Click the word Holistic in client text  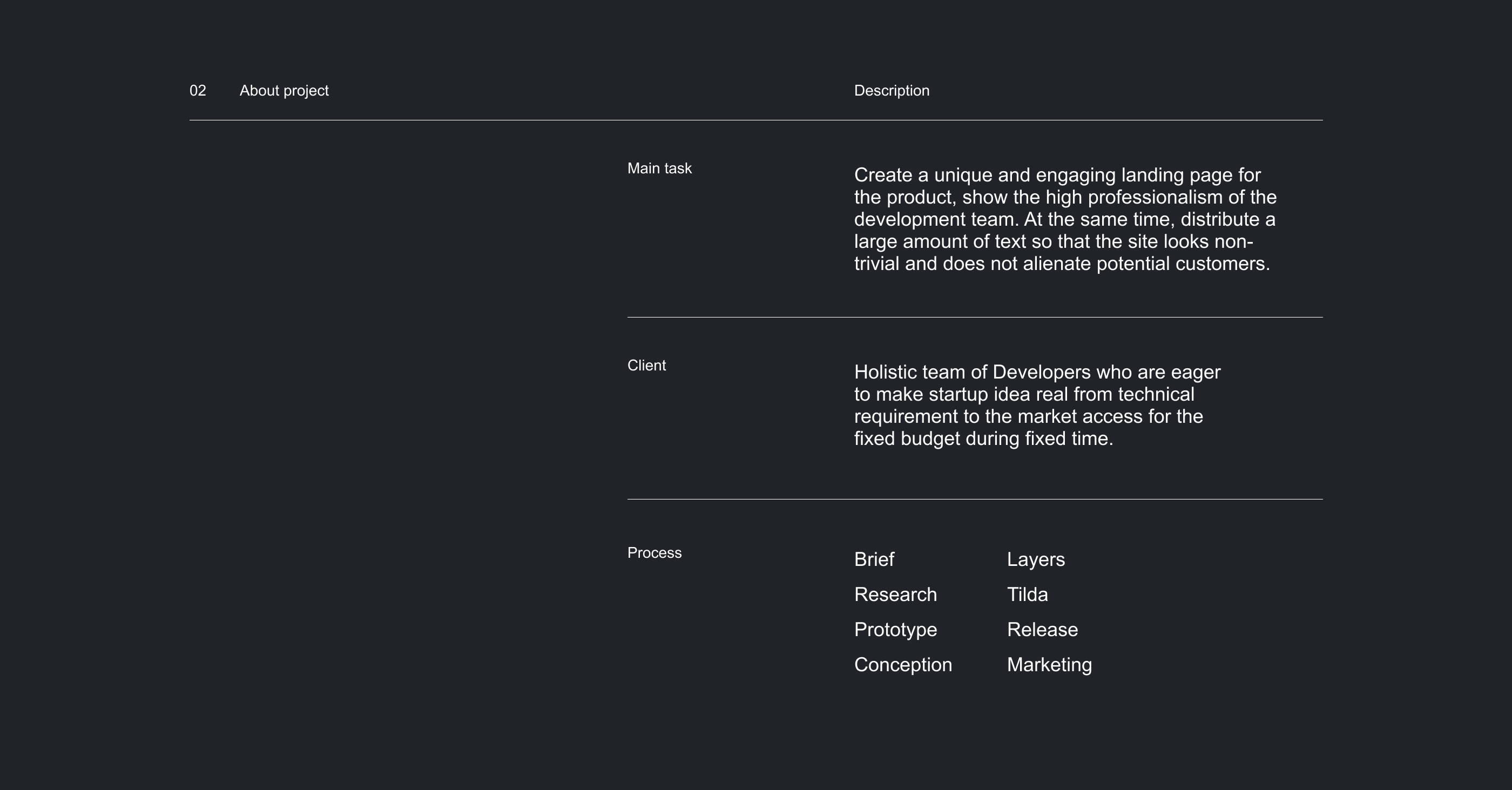coord(885,372)
